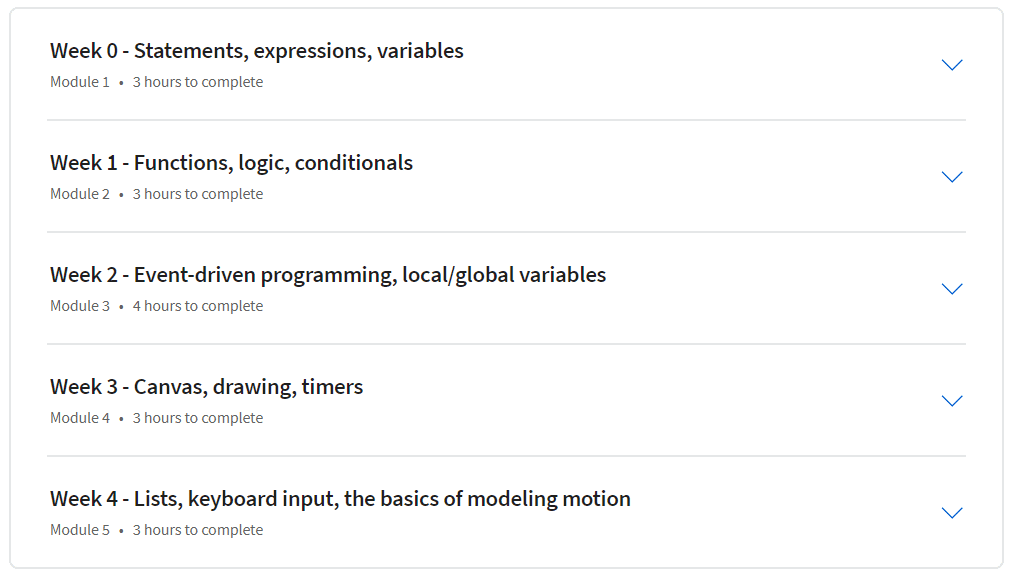Select the Week 2 Event-driven programming heading

328,275
